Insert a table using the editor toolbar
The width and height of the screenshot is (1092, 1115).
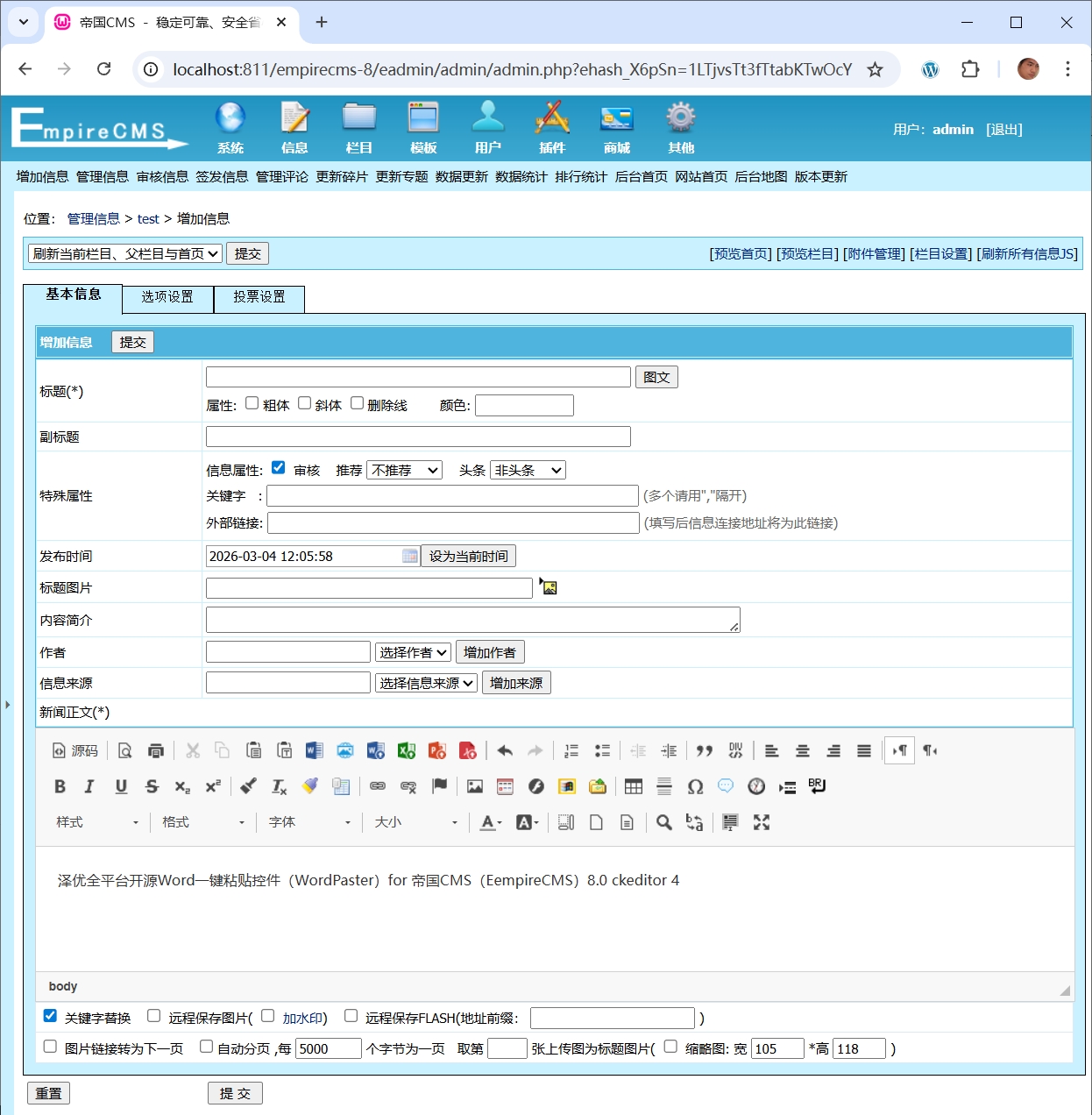click(x=634, y=786)
